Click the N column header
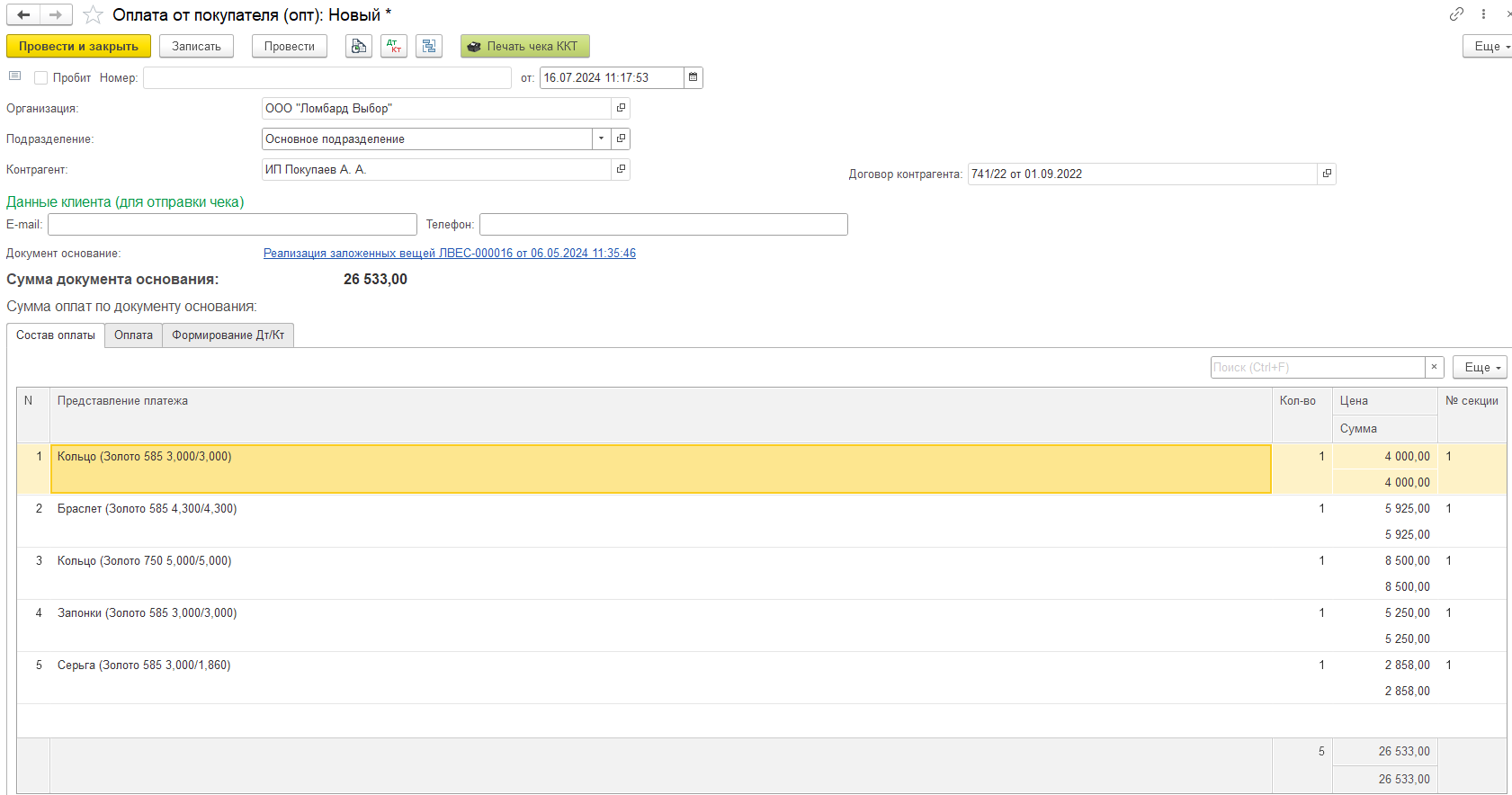1512x795 pixels. [x=33, y=415]
